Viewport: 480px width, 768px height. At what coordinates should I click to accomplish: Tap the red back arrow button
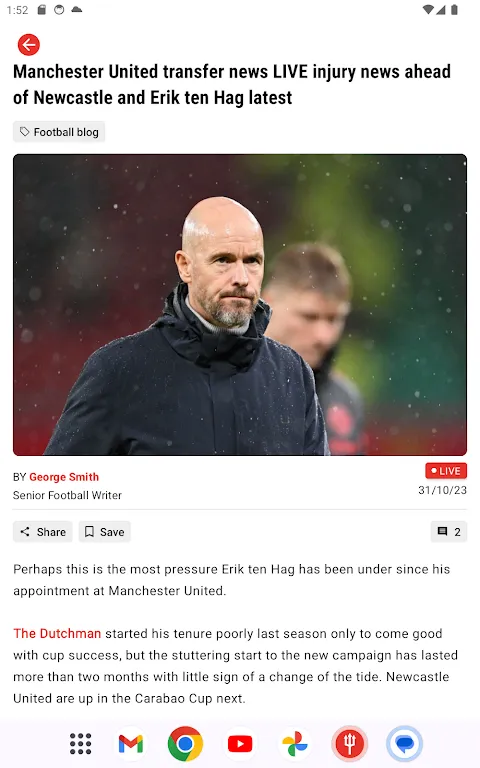tap(29, 45)
